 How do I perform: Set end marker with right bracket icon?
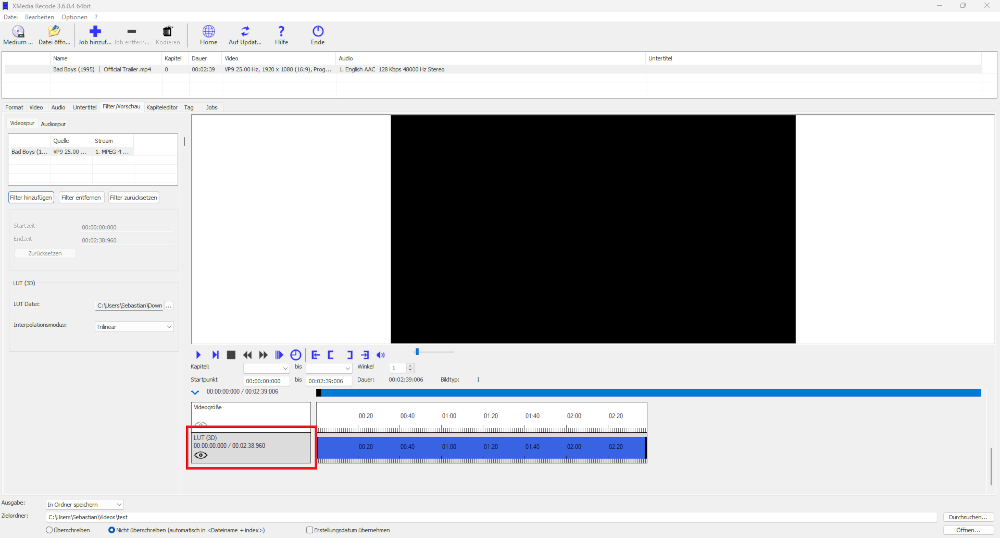tap(349, 355)
